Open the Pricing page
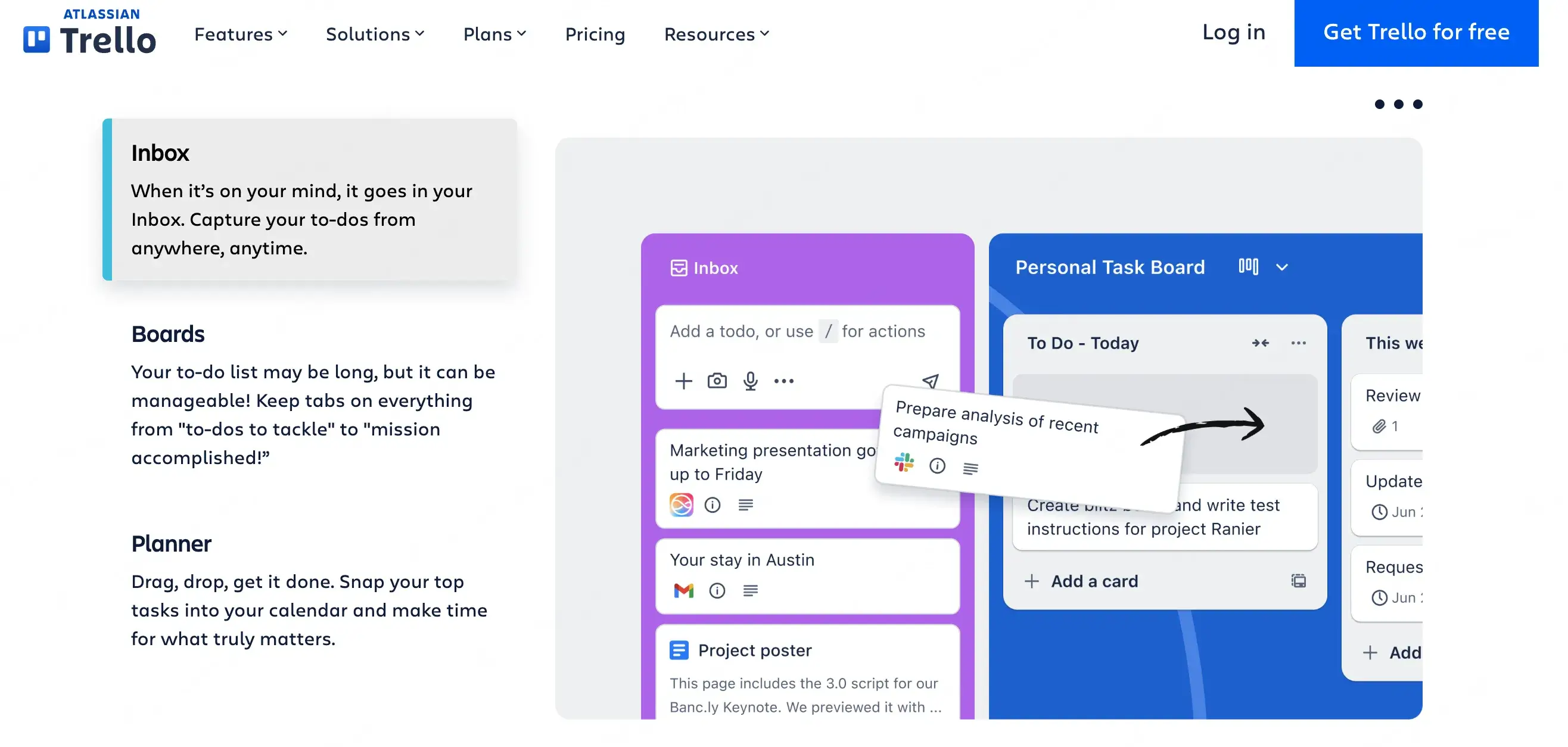The width and height of the screenshot is (1568, 747). click(595, 34)
